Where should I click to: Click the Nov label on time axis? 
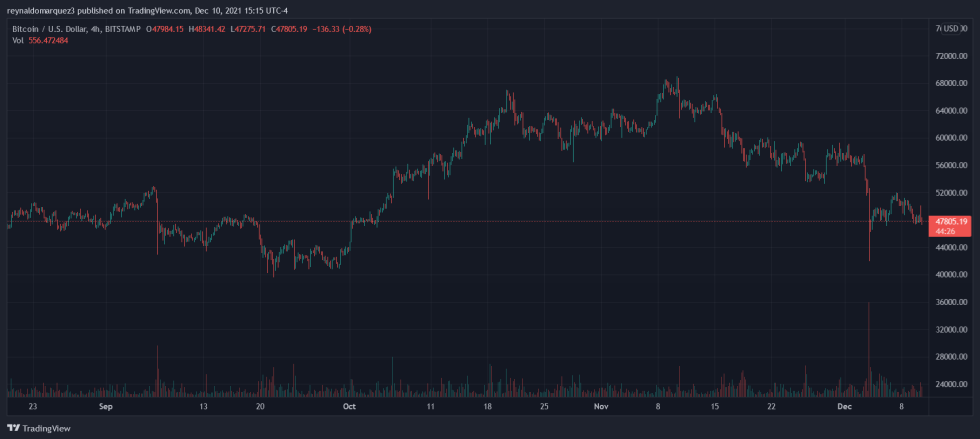[601, 406]
